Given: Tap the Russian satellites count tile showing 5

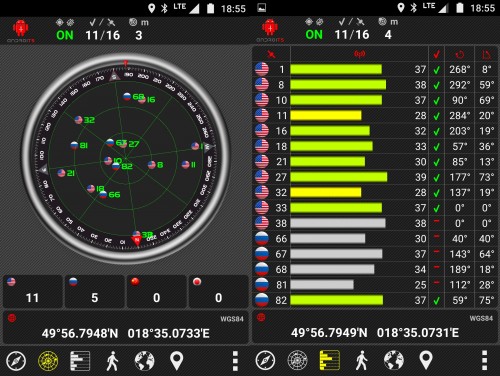Looking at the screenshot, I should coord(95,291).
